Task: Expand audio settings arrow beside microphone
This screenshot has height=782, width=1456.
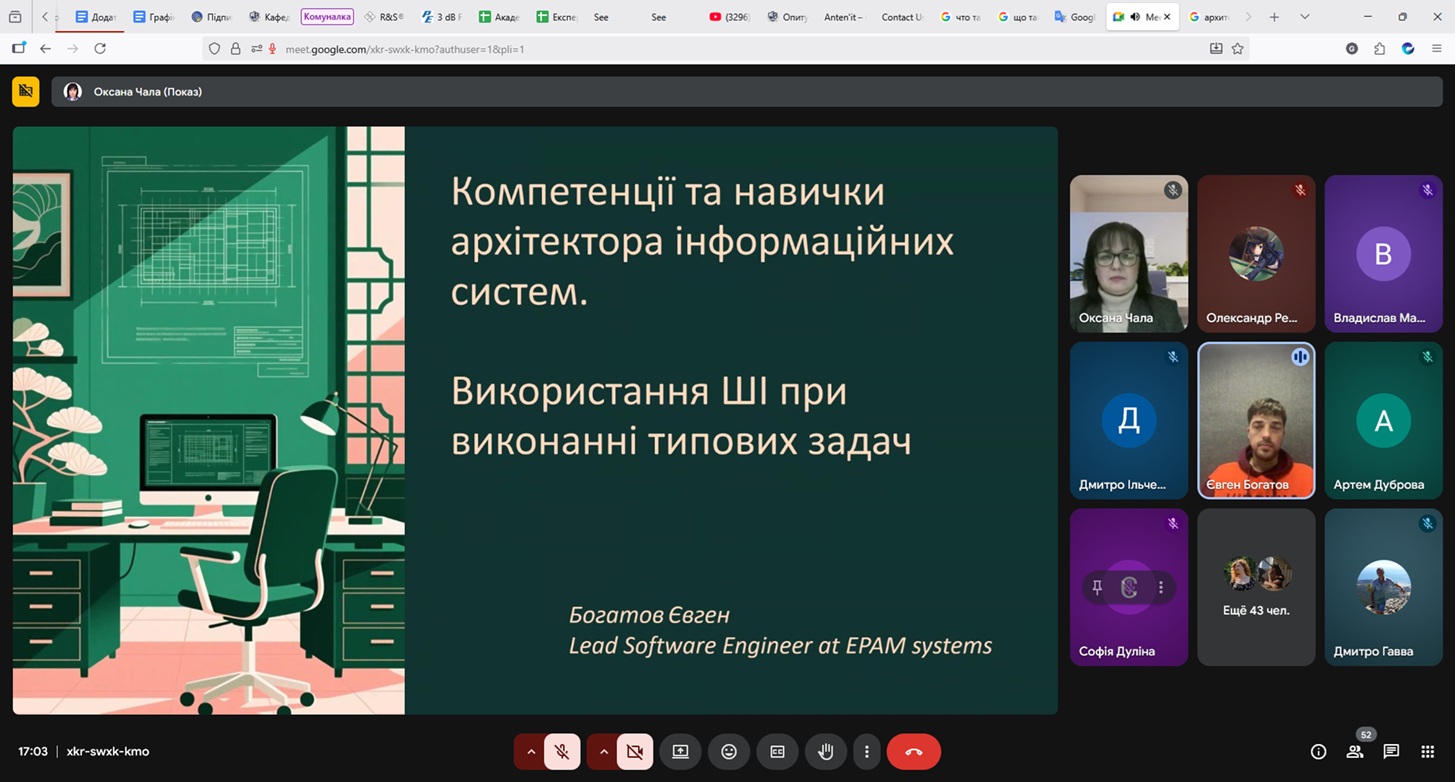Action: click(531, 751)
